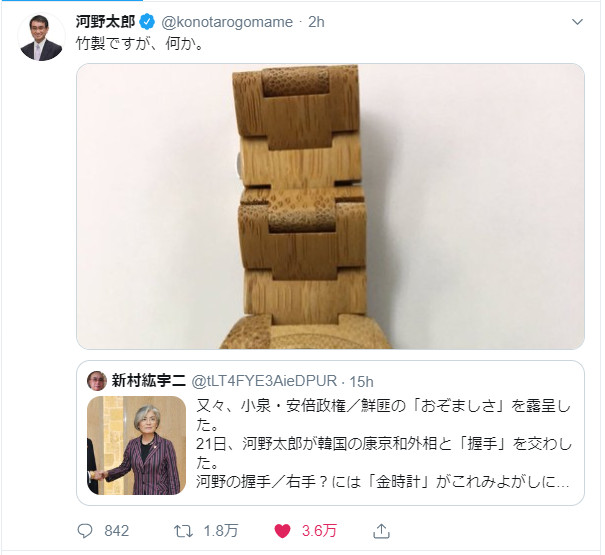Open the bamboo watch band photo
This screenshot has height=555, width=605.
330,206
